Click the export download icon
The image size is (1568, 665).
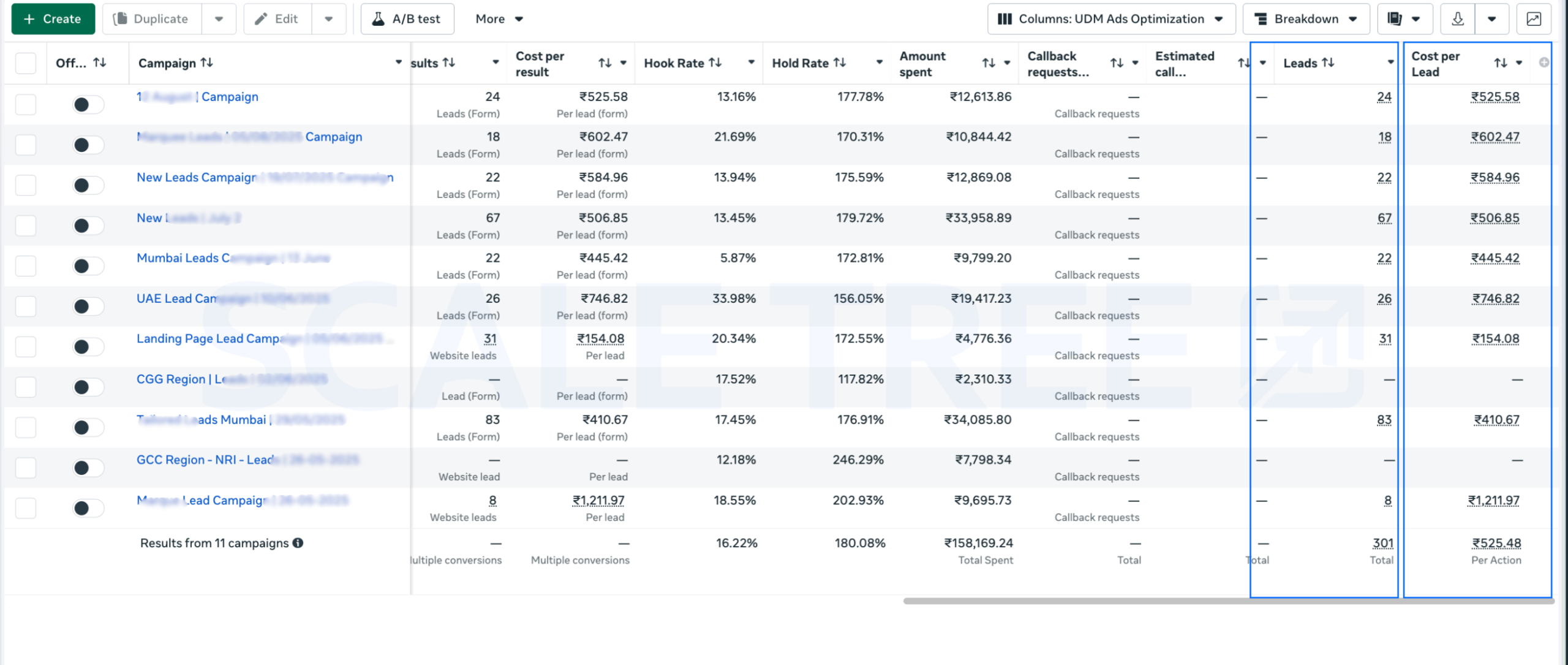(1458, 19)
